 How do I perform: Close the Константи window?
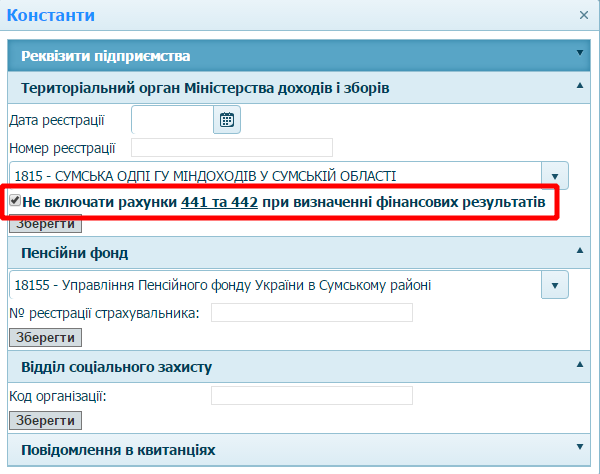pyautogui.click(x=584, y=15)
